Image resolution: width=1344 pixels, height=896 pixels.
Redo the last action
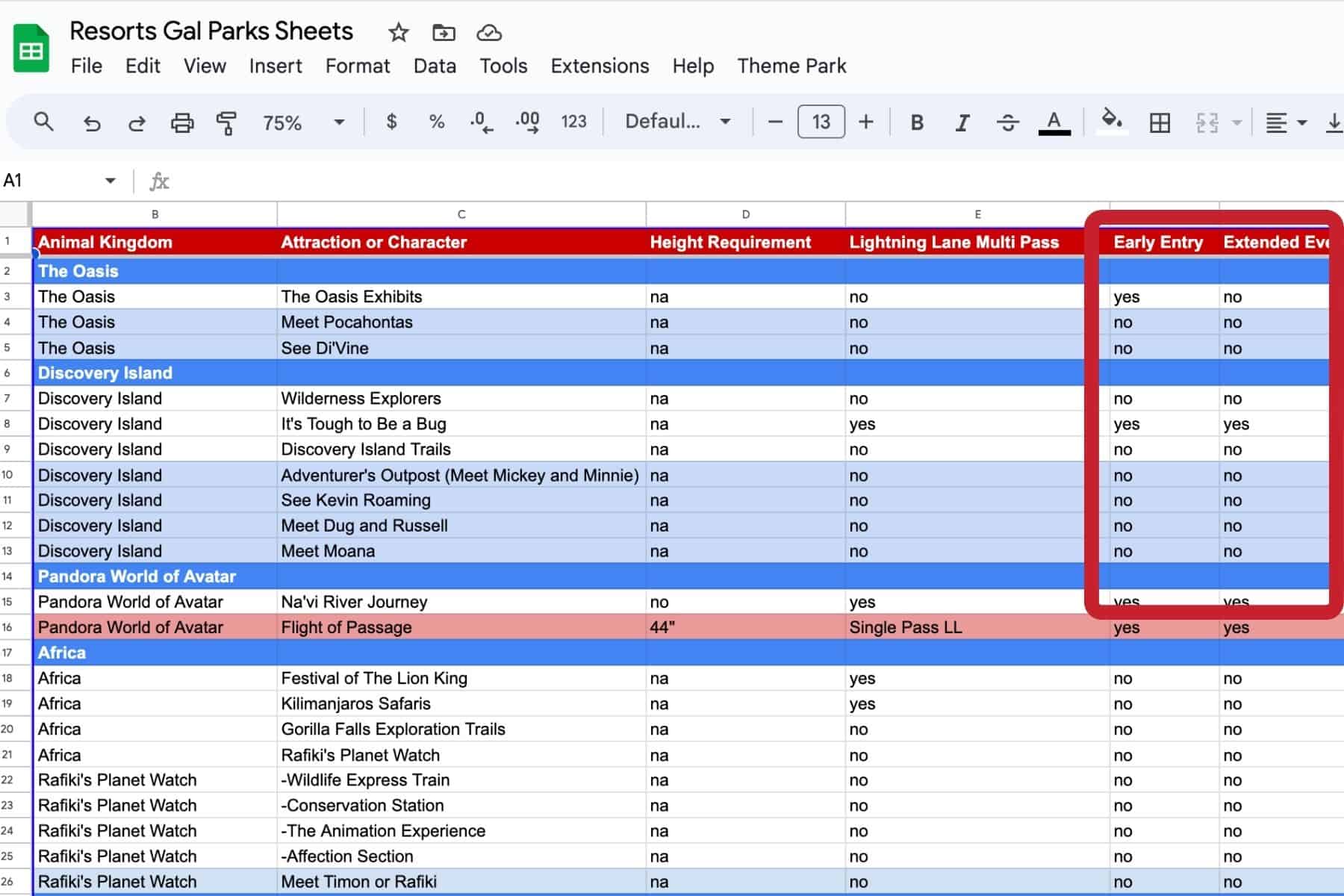pyautogui.click(x=137, y=122)
